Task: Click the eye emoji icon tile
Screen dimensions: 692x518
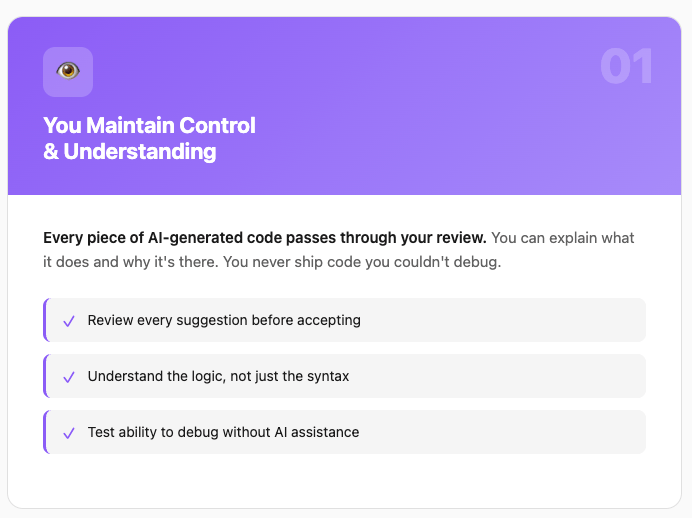Action: (68, 72)
